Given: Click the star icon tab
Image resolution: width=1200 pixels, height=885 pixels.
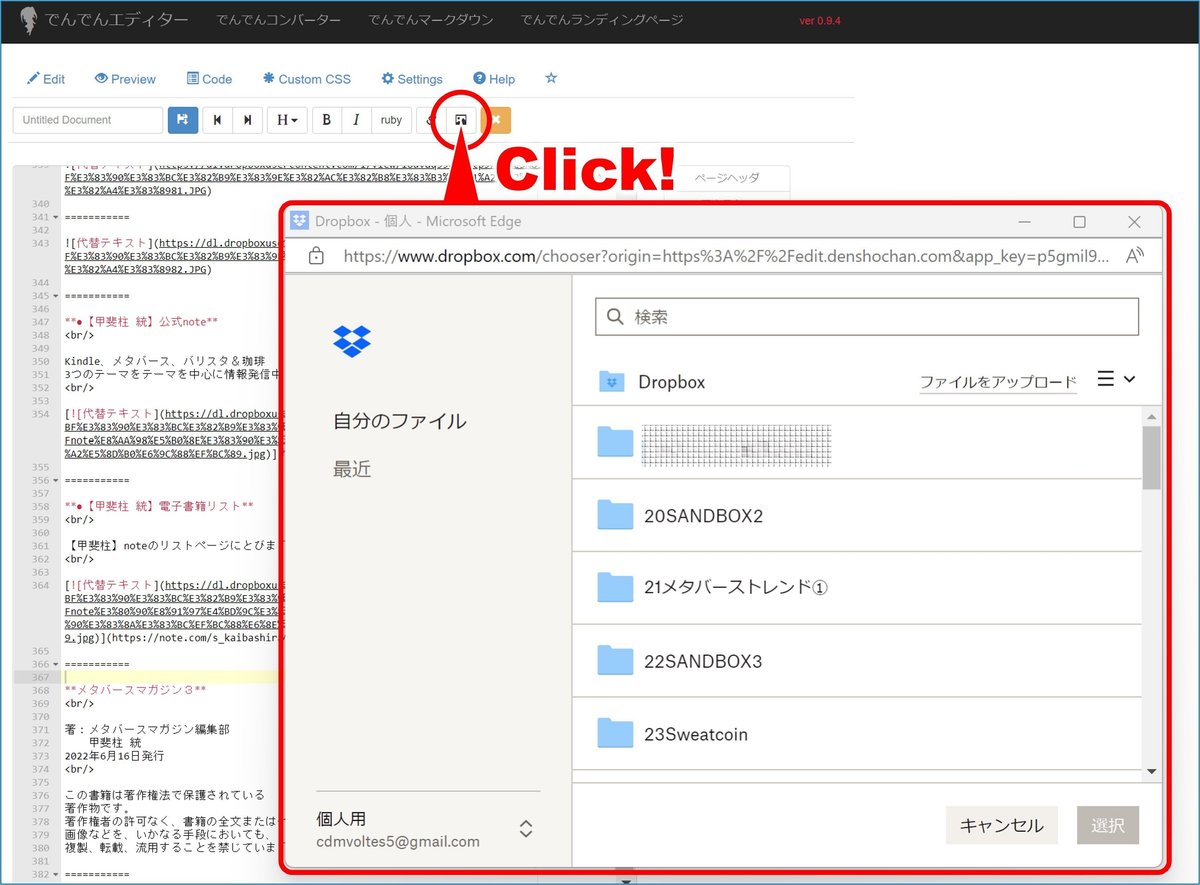Looking at the screenshot, I should click(x=551, y=79).
